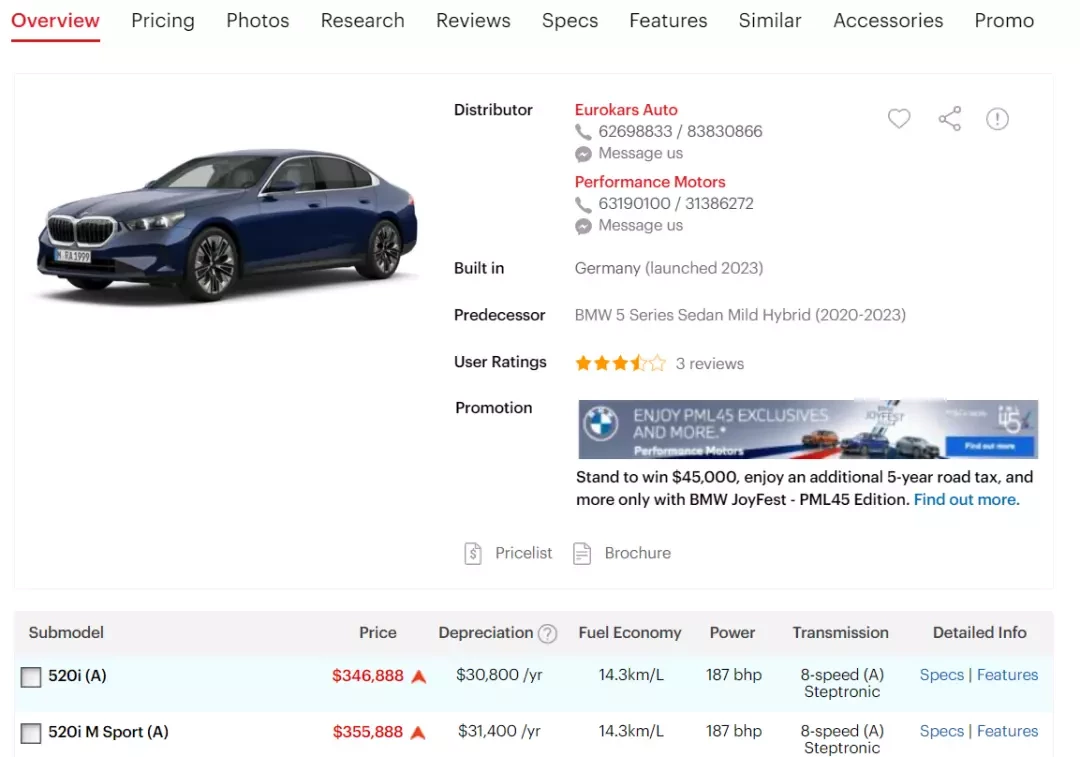Screen dimensions: 1080x757
Task: Tick the 520i (A) compare checkbox
Action: pos(31,677)
